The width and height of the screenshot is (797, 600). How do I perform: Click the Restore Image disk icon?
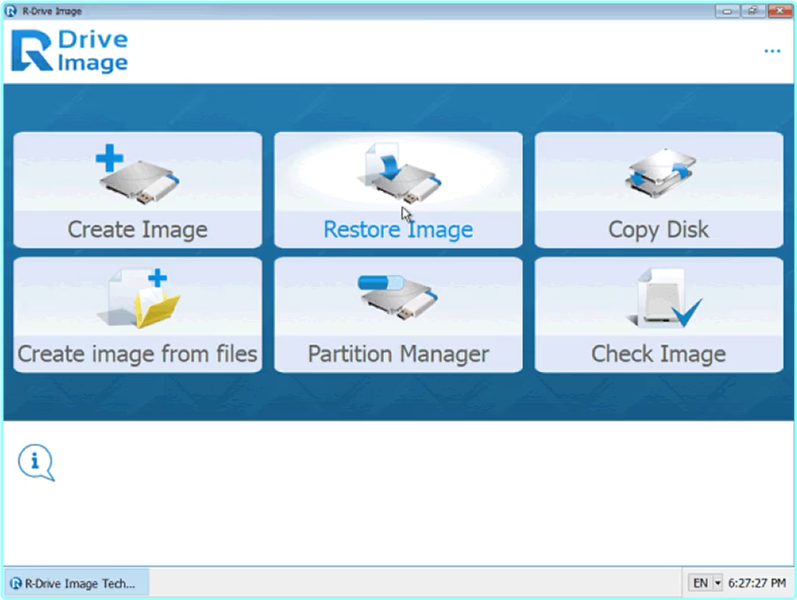pos(399,173)
